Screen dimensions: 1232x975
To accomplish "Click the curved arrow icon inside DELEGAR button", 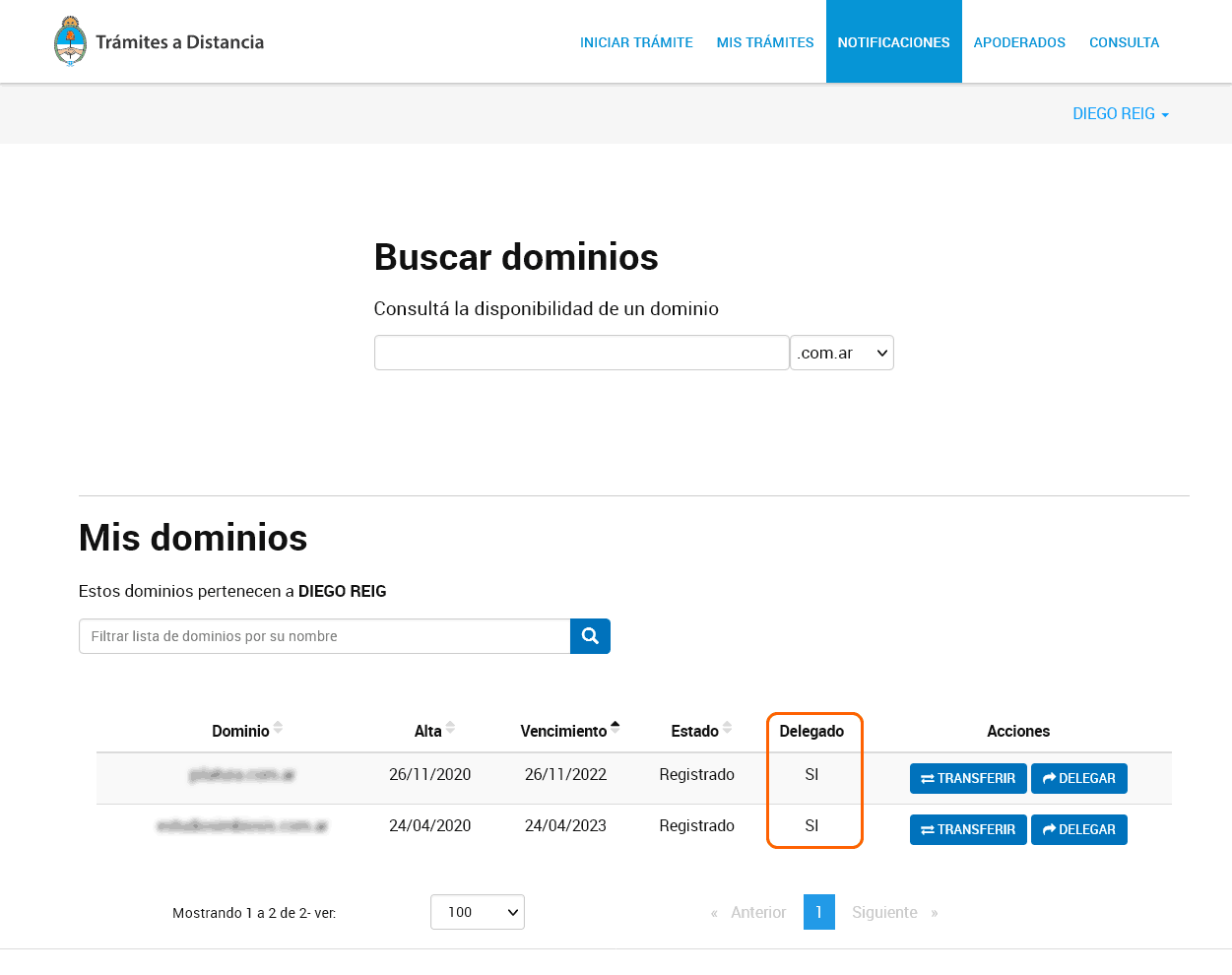I will coord(1048,778).
